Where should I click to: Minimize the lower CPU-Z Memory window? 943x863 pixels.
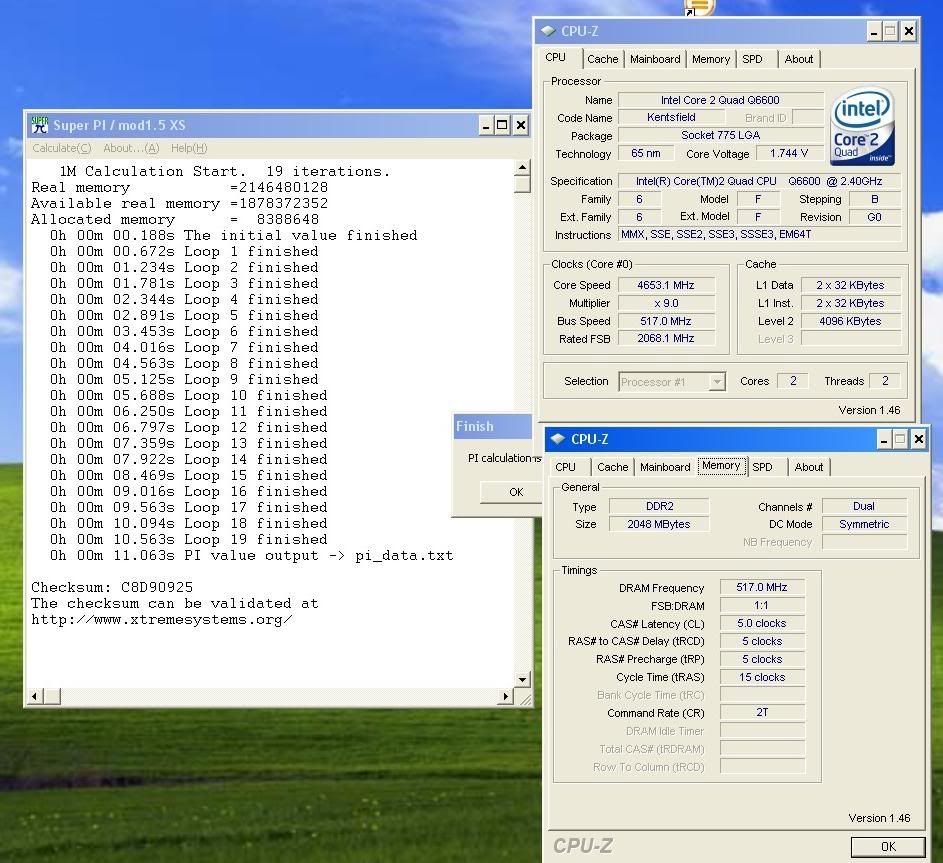(884, 440)
